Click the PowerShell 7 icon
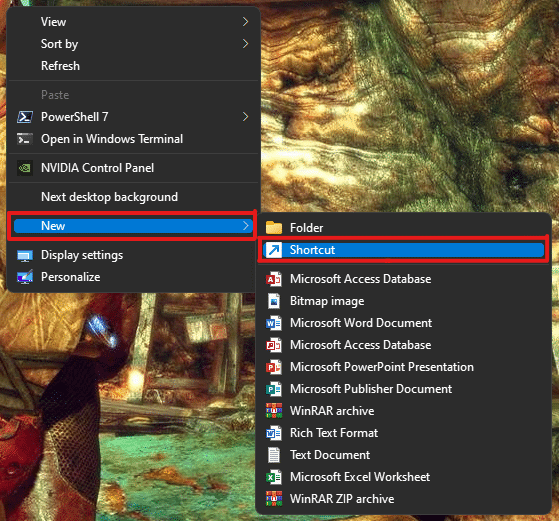The image size is (559, 521). [x=25, y=117]
